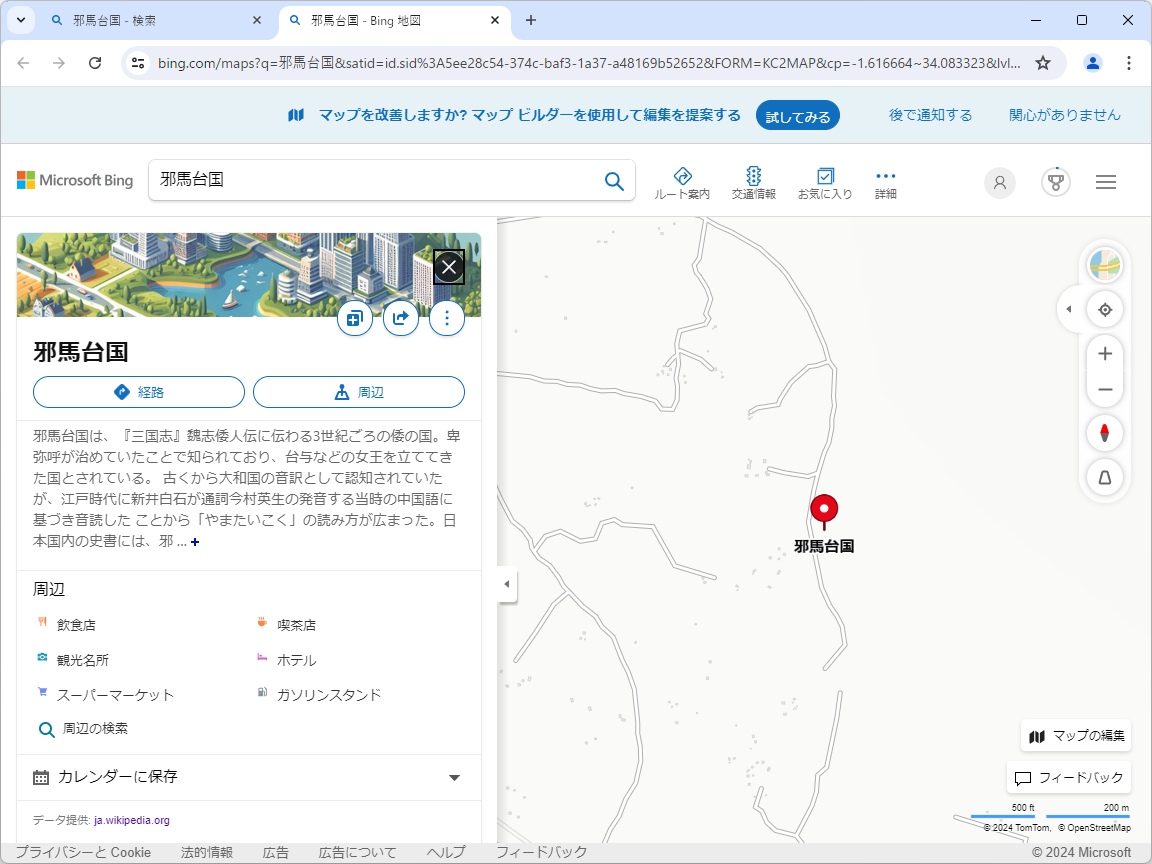
Task: Zoom in with the plus control
Action: click(x=1104, y=353)
